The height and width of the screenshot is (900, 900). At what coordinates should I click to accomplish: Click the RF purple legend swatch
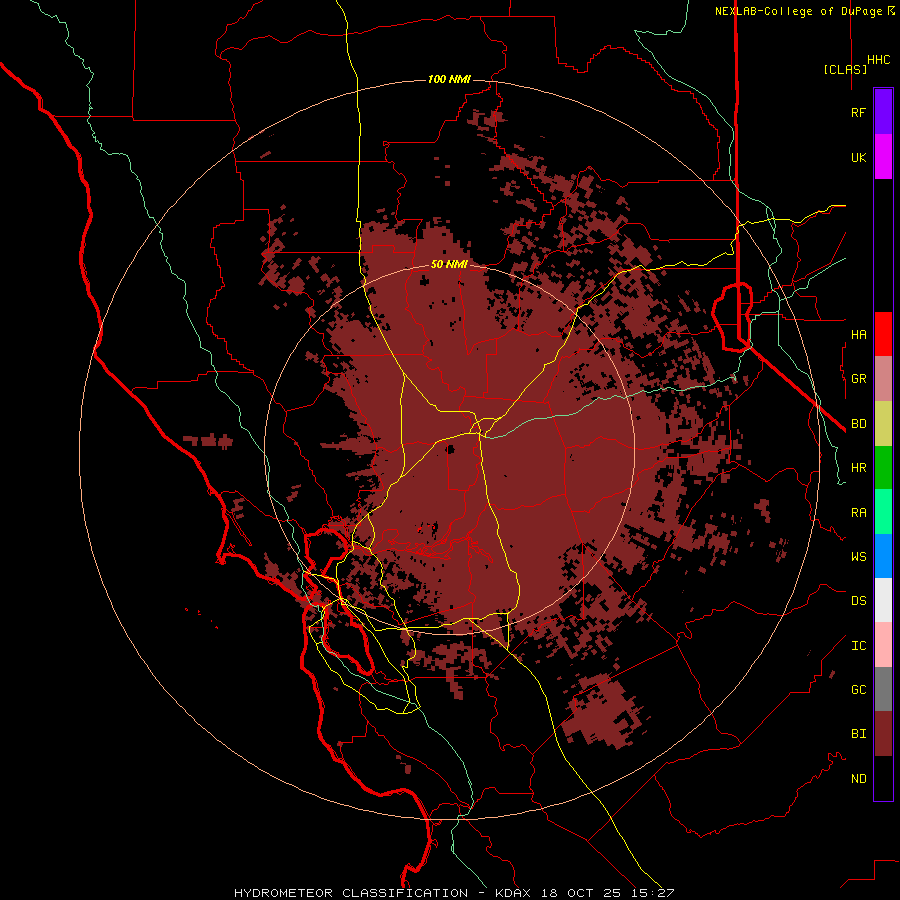tap(883, 112)
